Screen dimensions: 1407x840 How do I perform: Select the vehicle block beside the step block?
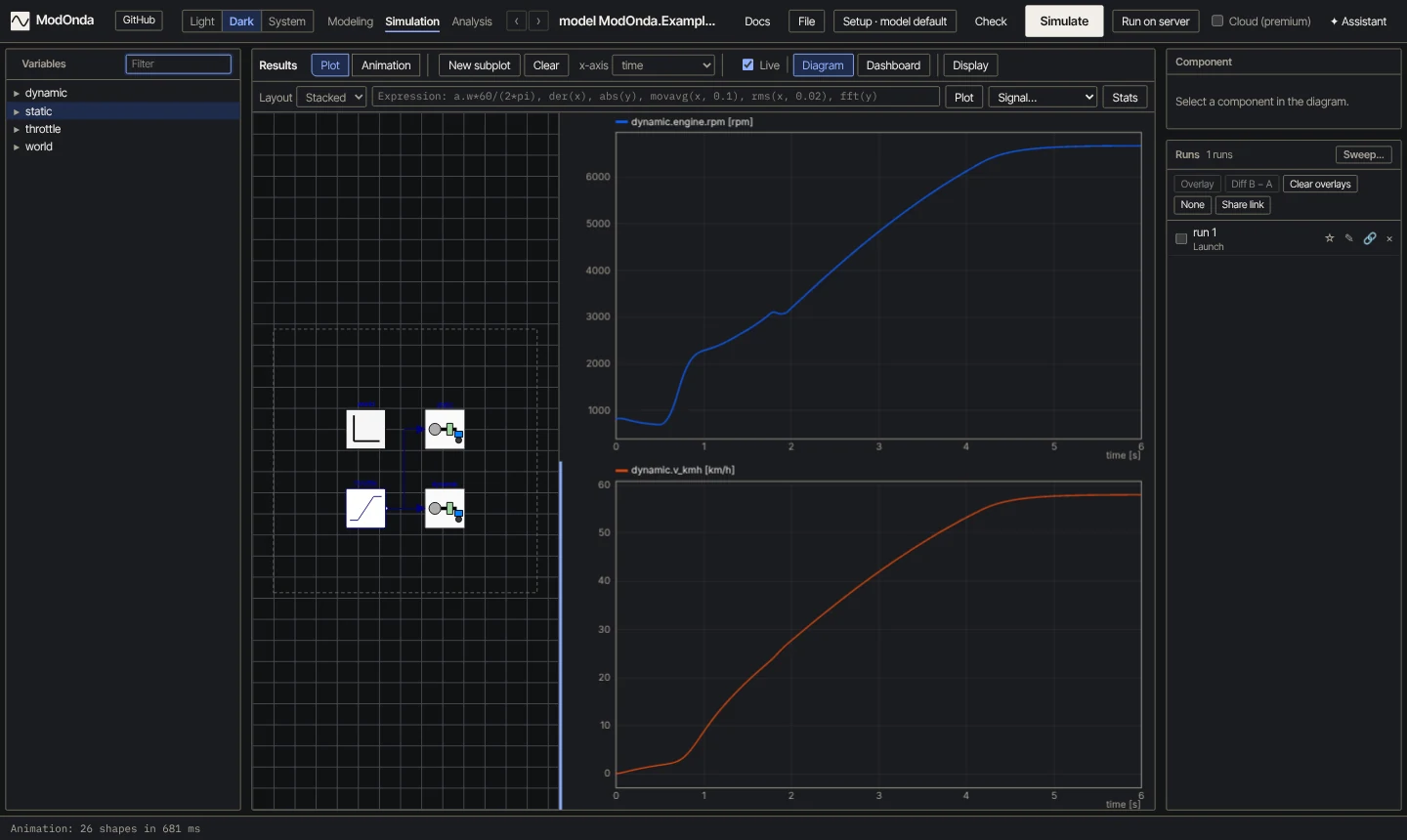(x=445, y=429)
